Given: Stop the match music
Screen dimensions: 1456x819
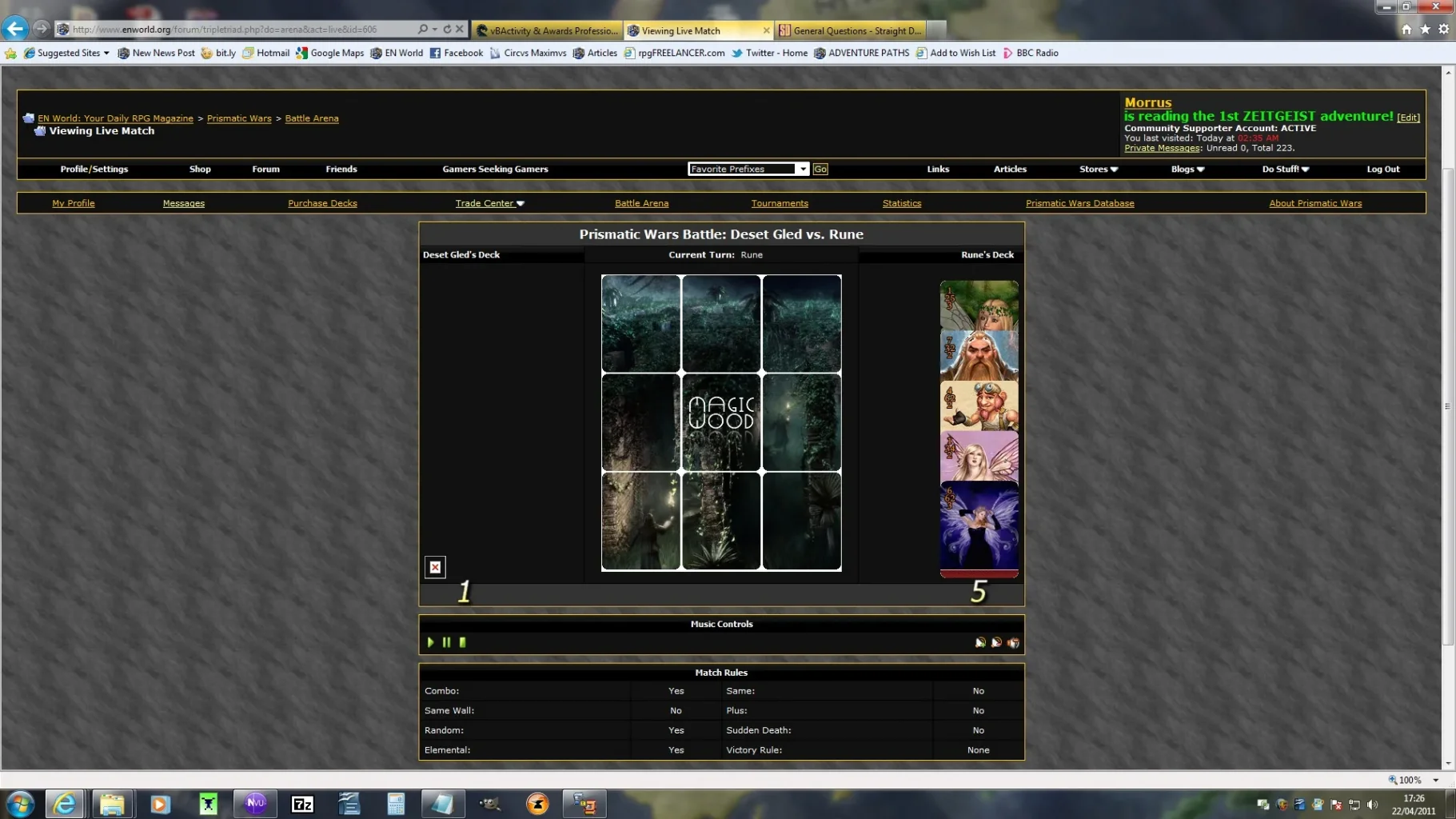Looking at the screenshot, I should (462, 642).
